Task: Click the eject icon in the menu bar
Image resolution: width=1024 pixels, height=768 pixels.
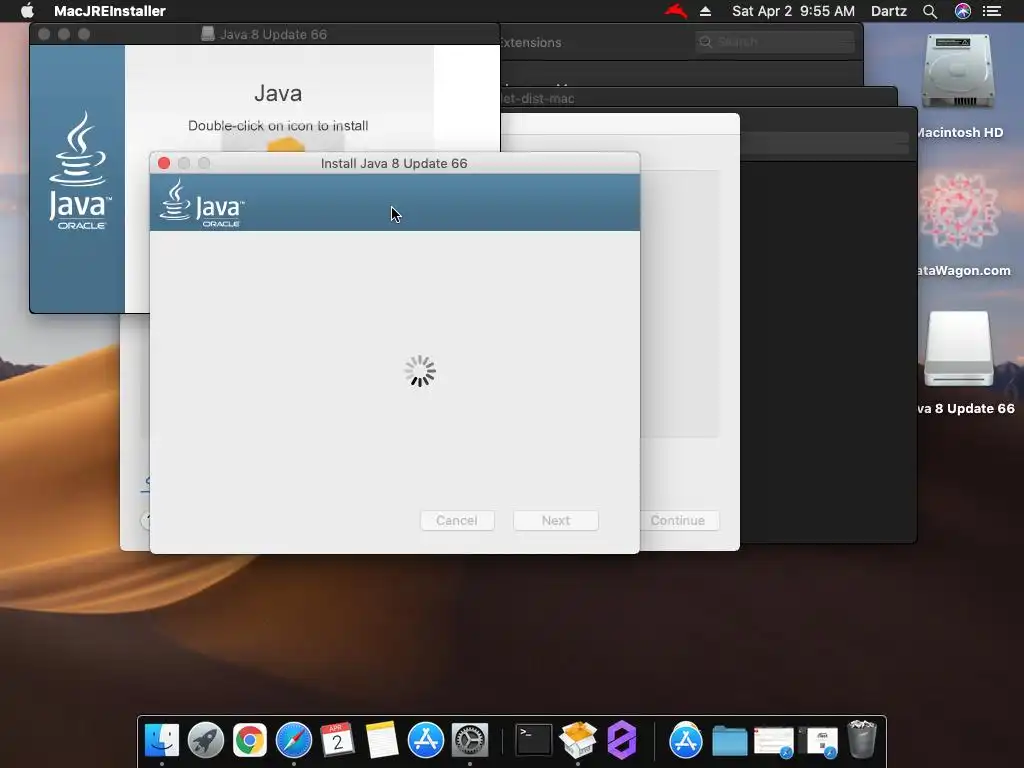Action: click(705, 11)
